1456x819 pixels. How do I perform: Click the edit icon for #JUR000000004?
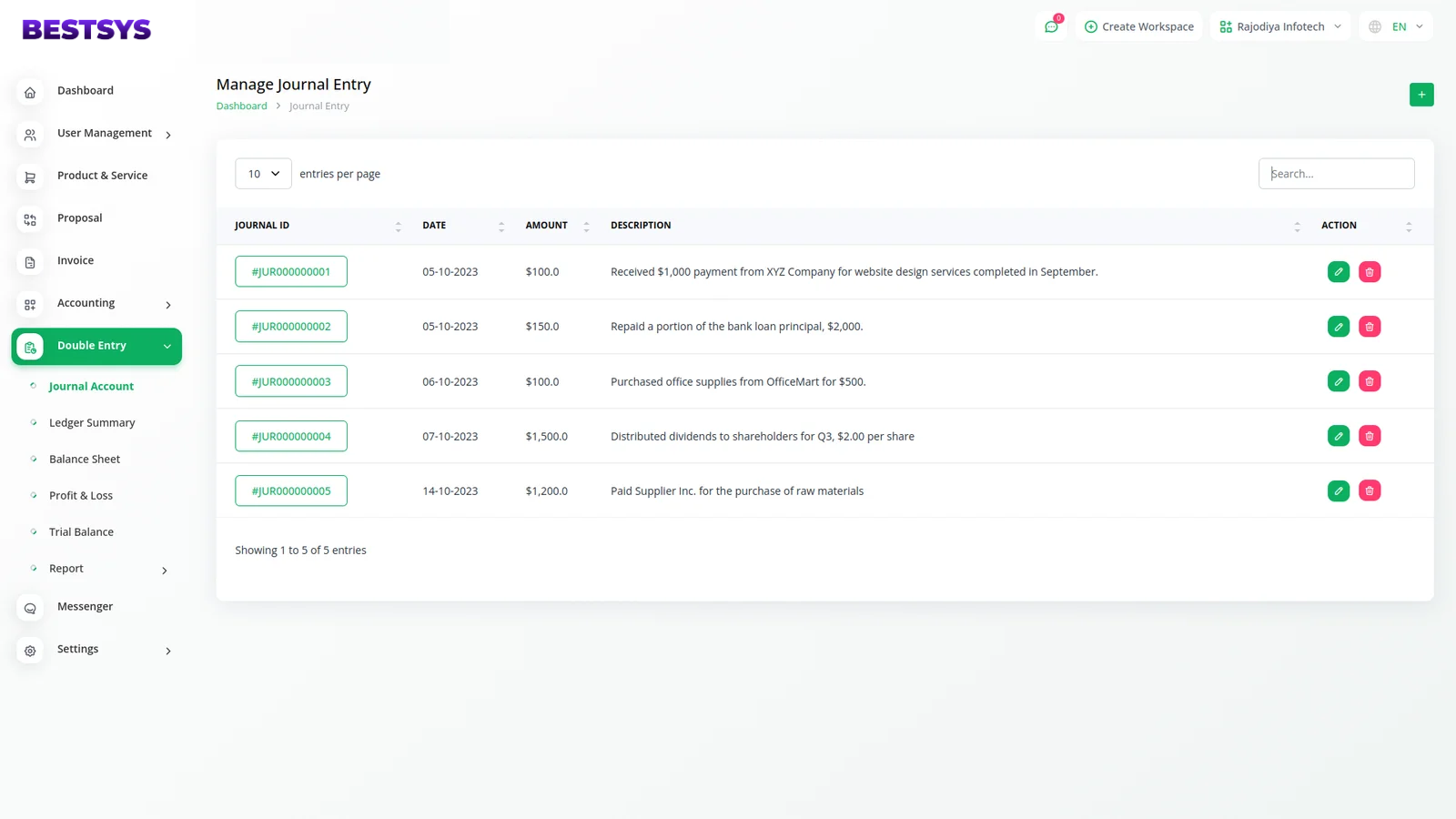click(x=1338, y=436)
